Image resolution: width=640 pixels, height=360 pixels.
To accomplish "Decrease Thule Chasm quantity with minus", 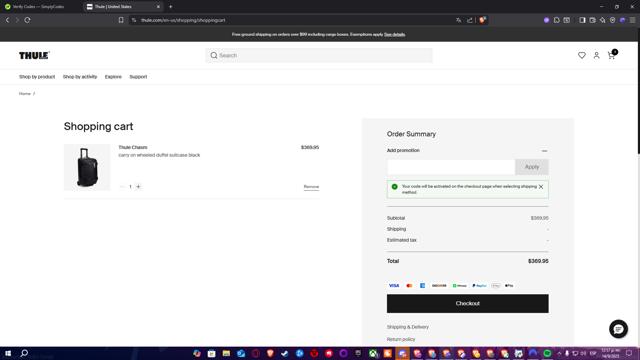I will 122,187.
